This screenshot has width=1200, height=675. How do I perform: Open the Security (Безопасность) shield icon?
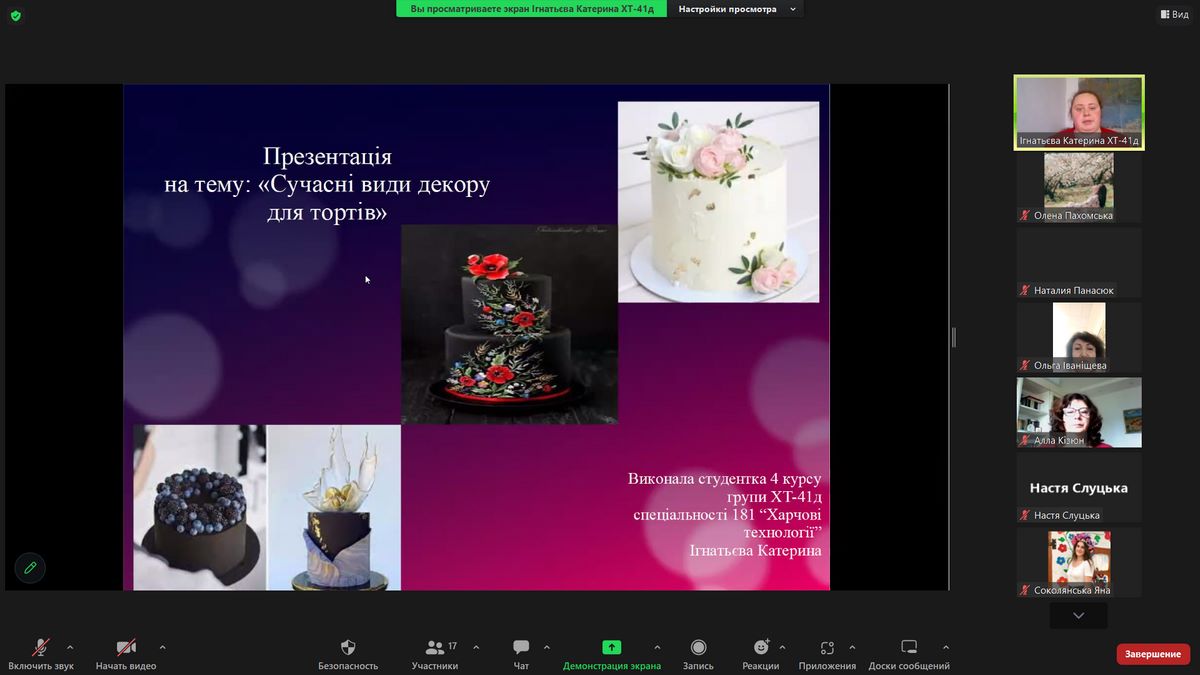coord(348,648)
